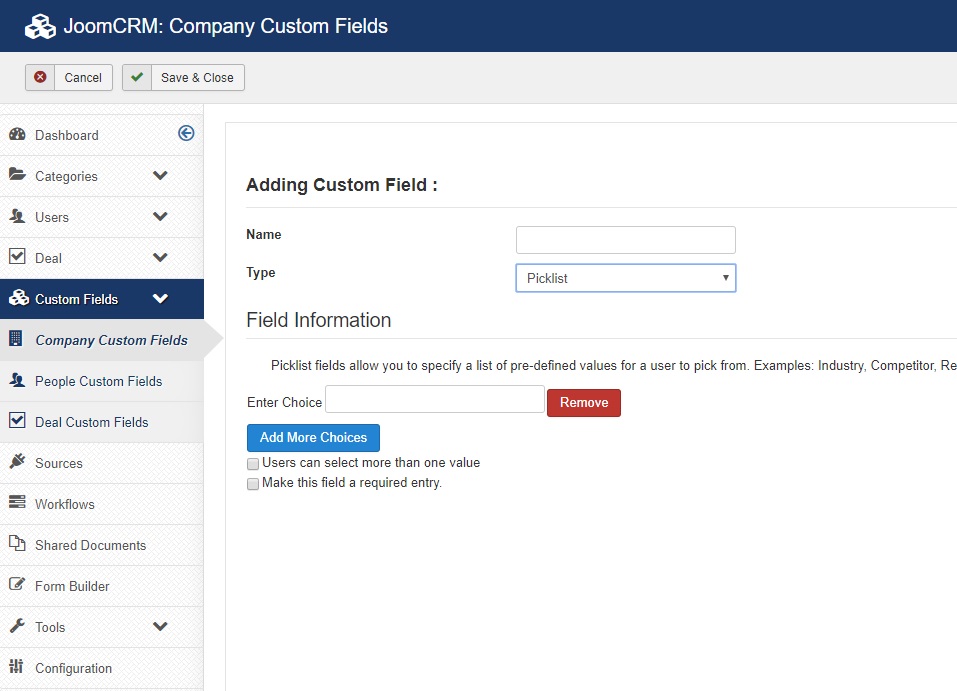Click the Shared Documents pages icon
The height and width of the screenshot is (691, 957).
click(18, 543)
